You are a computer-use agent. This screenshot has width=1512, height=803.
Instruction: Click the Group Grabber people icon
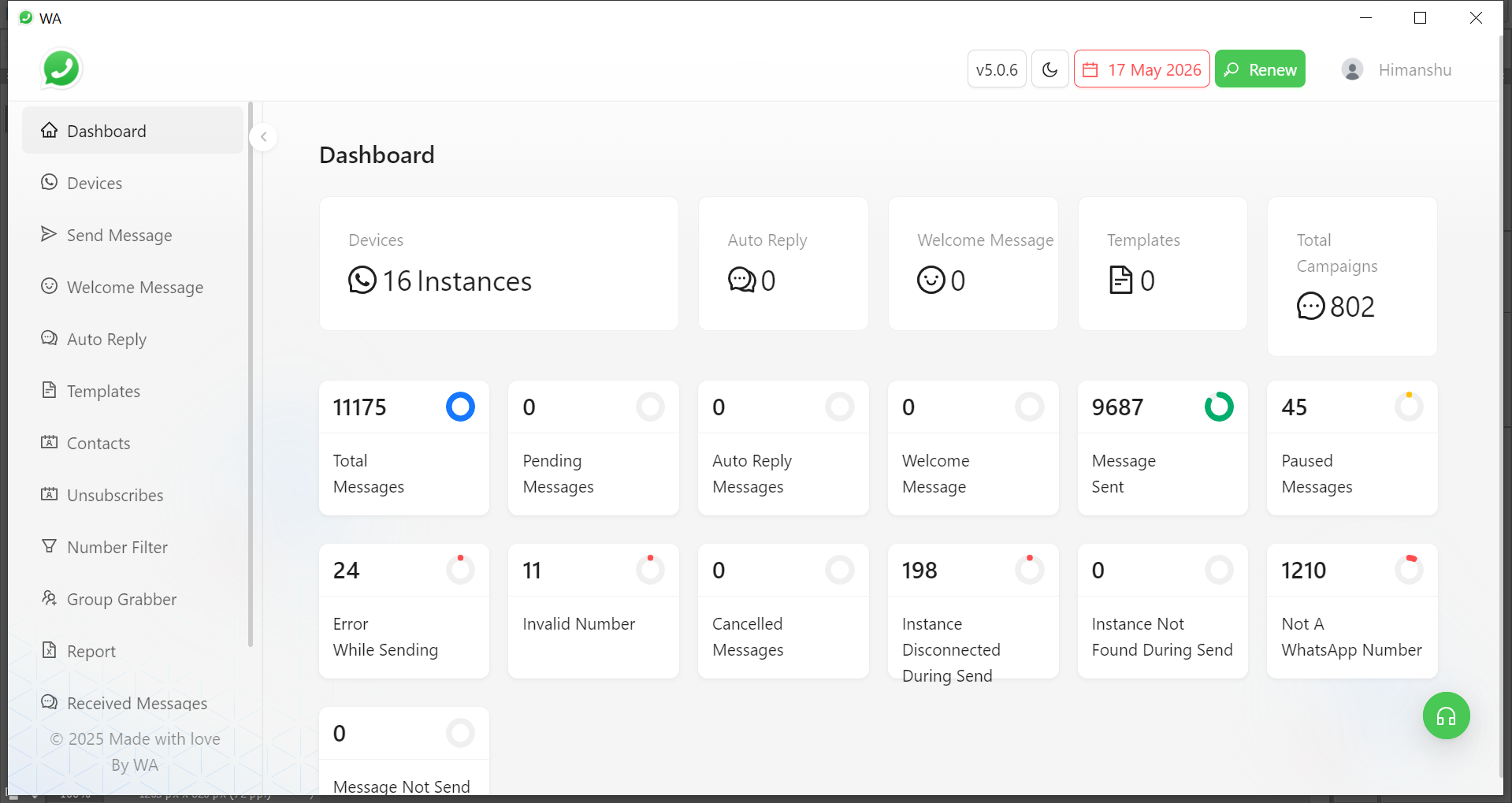(49, 598)
